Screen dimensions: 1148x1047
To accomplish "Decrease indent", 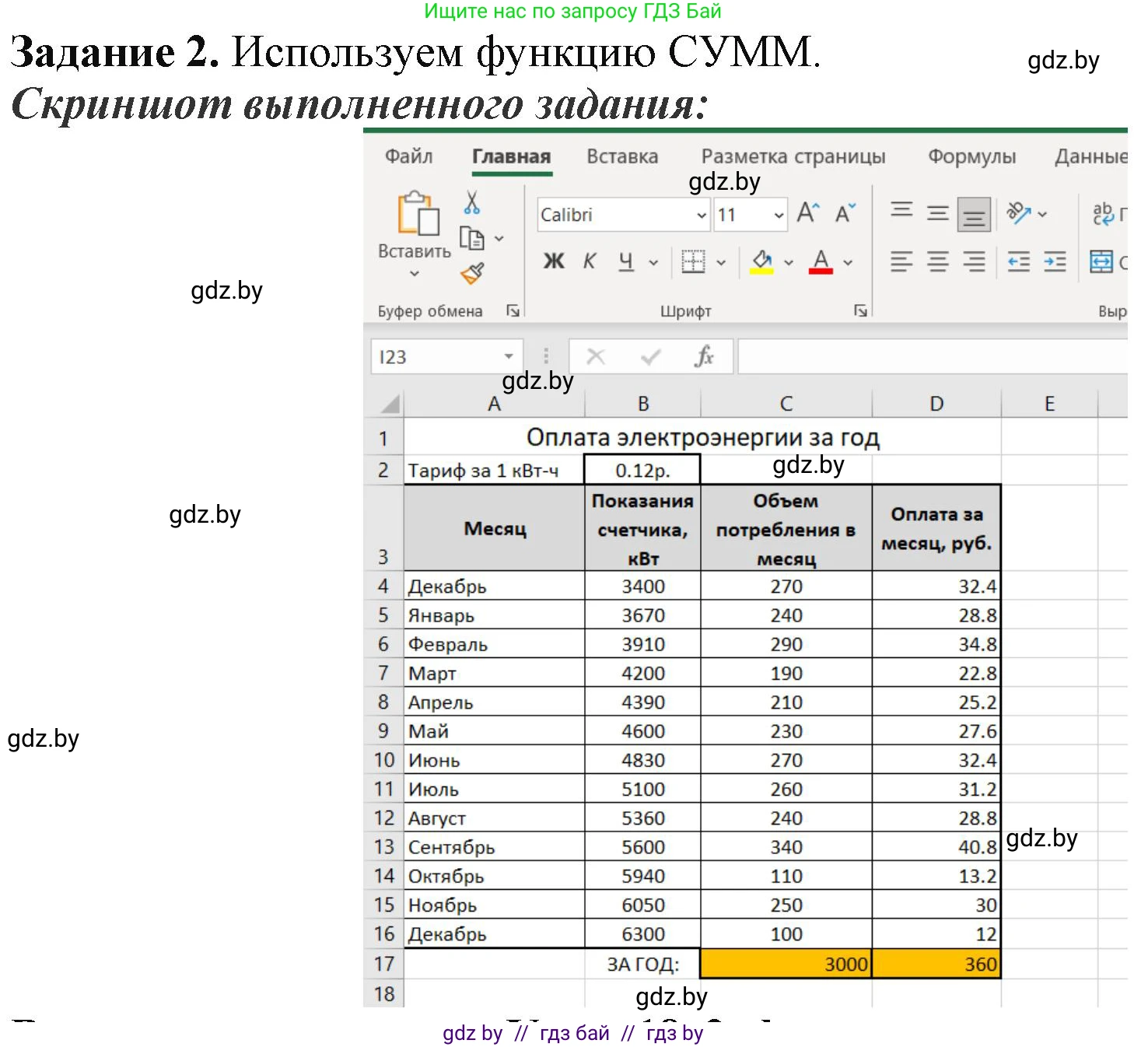I will click(x=1019, y=262).
